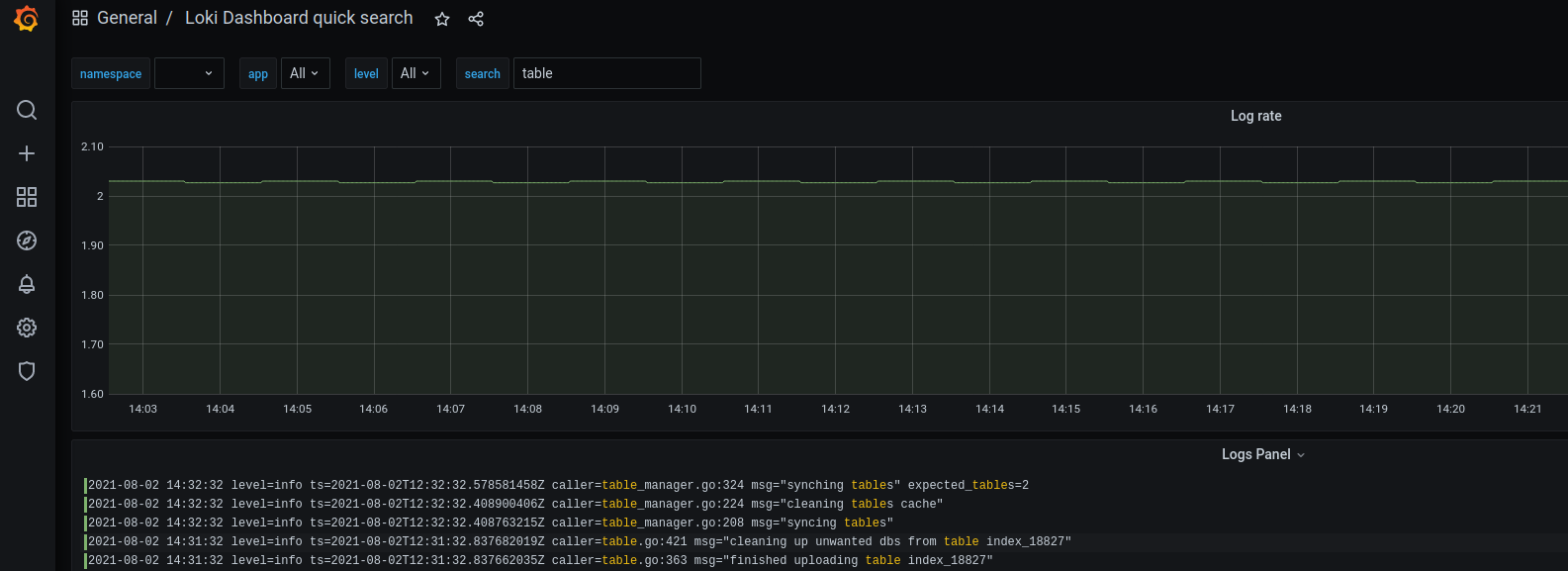The image size is (1568, 571).
Task: Click the search text field containing table
Action: [606, 73]
